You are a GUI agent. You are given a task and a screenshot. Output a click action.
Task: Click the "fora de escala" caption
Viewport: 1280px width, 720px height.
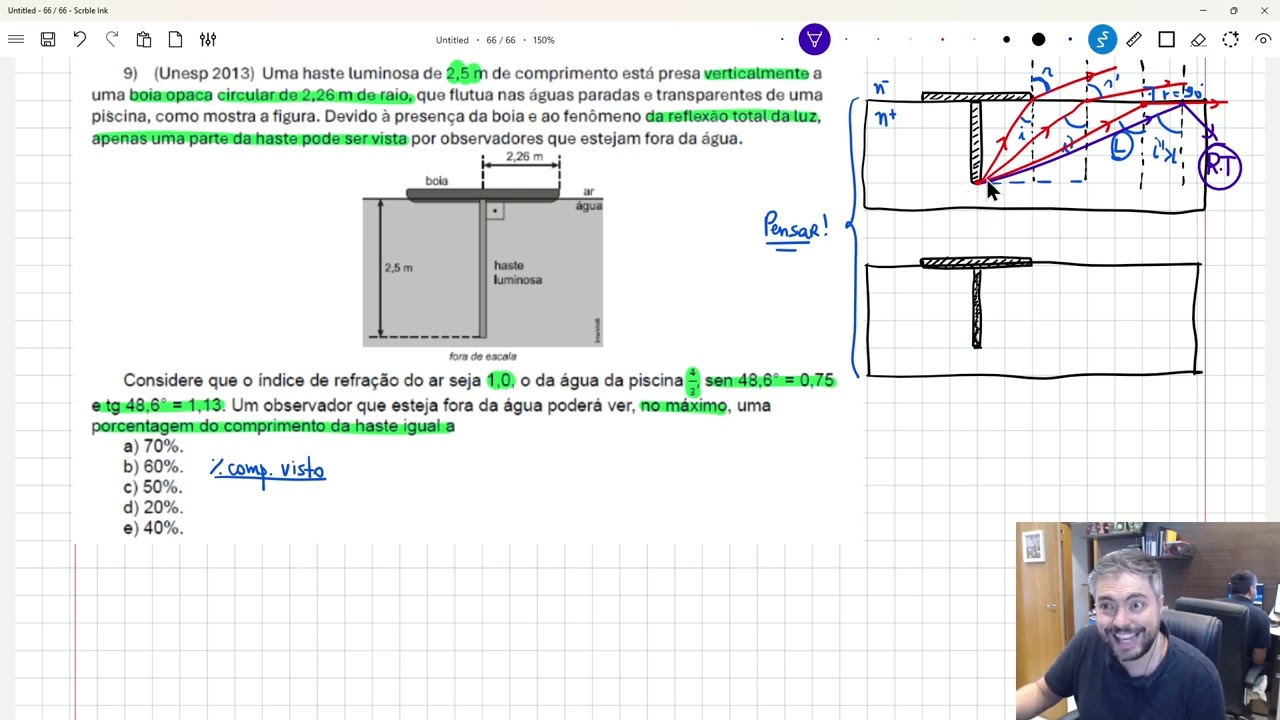click(483, 356)
